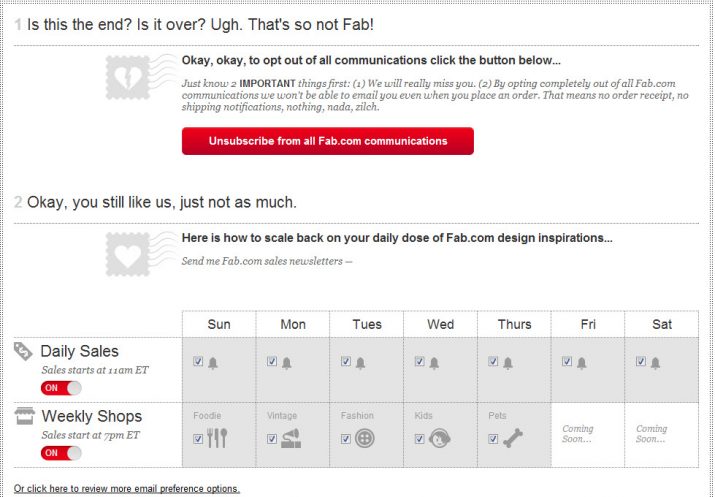Screen dimensions: 715x497
Task: Click the Pets bone icon
Action: click(x=512, y=438)
